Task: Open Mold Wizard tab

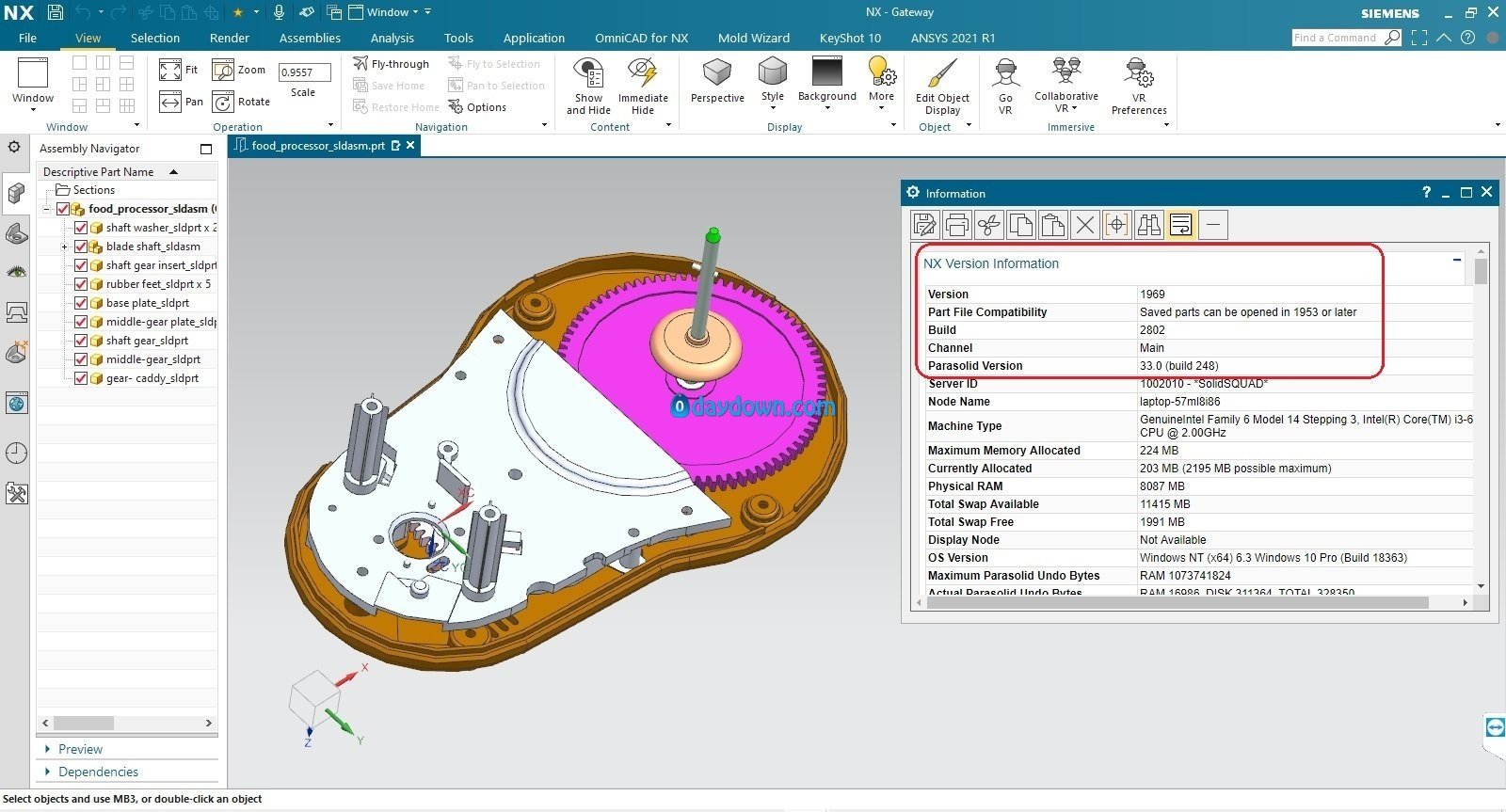Action: (754, 38)
